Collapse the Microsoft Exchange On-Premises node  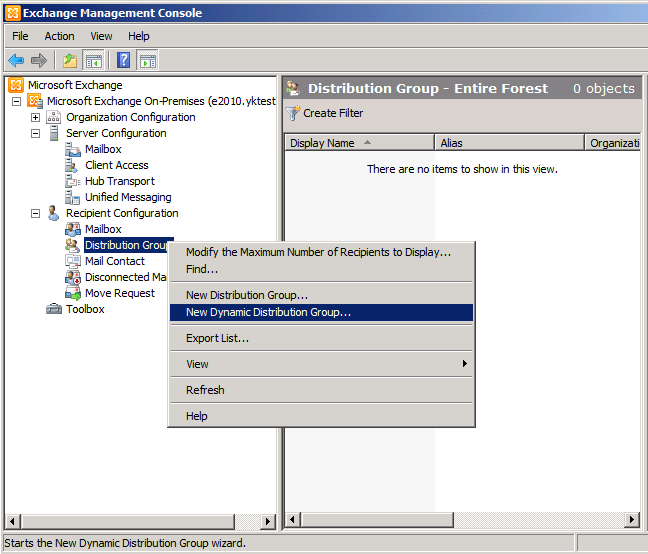17,101
